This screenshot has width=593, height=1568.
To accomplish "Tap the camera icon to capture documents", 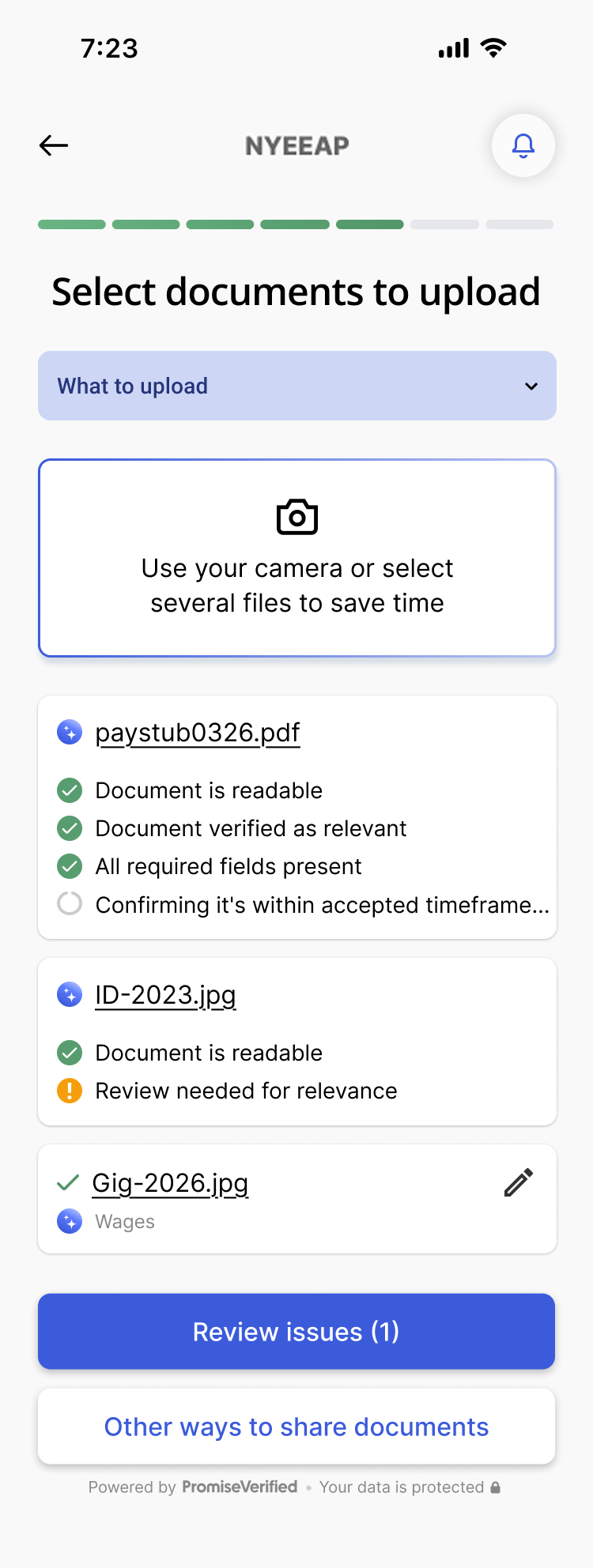I will pos(297,518).
